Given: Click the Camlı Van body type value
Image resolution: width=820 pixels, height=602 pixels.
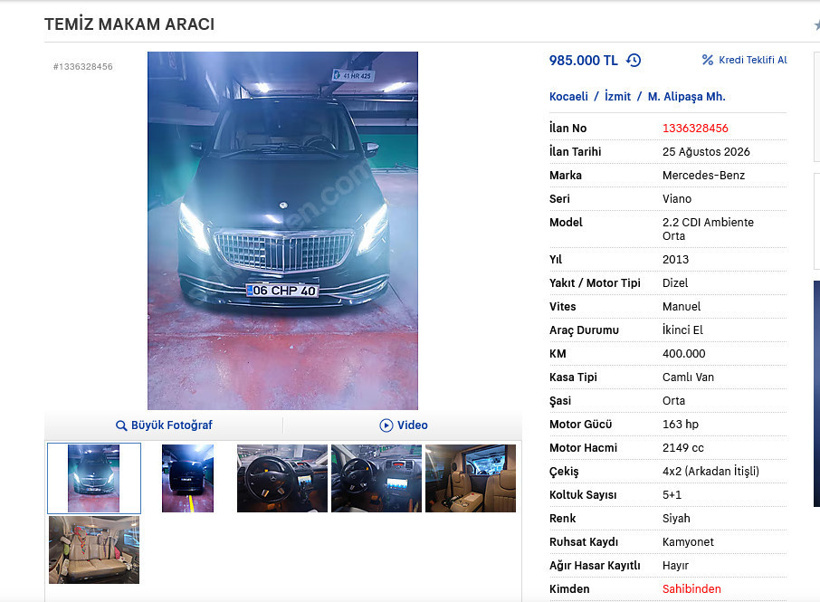Looking at the screenshot, I should 688,377.
